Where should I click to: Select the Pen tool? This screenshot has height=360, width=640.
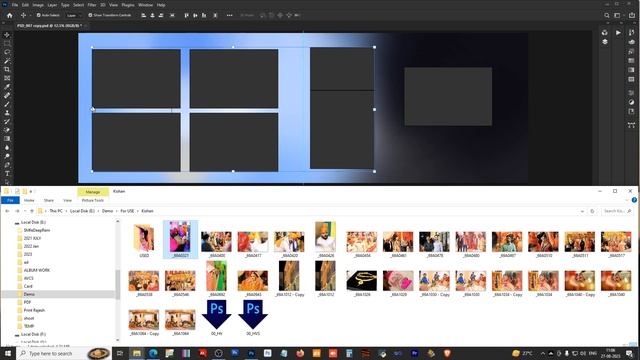pos(7,165)
